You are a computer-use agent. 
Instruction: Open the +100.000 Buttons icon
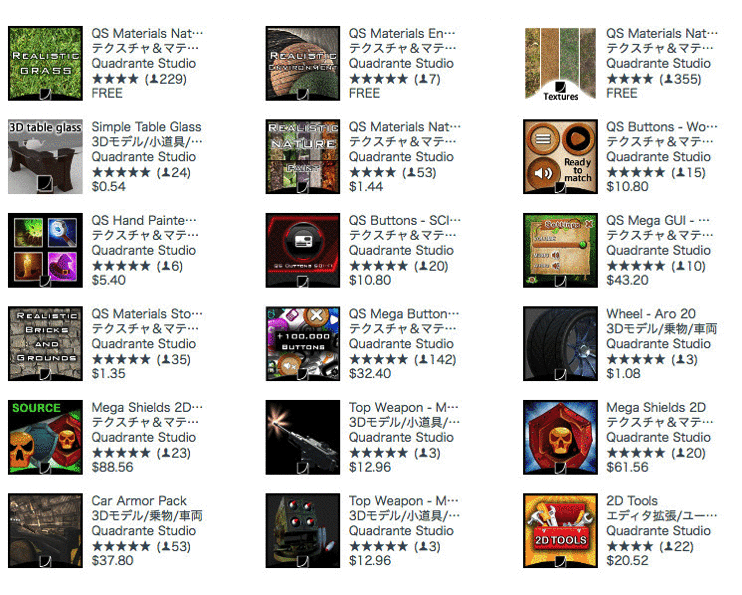coord(303,344)
